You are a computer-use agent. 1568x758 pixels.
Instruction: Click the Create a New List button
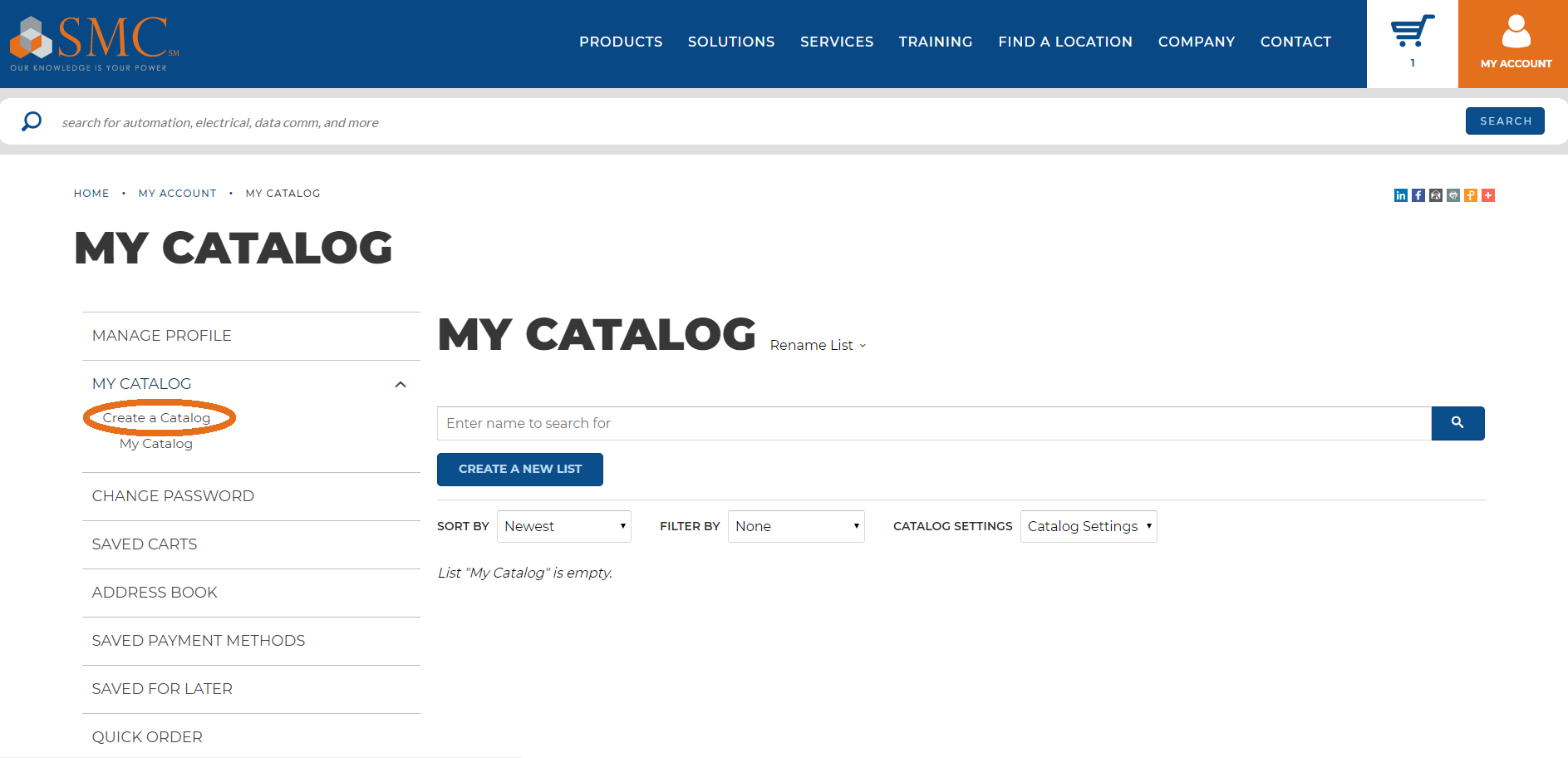pyautogui.click(x=519, y=469)
